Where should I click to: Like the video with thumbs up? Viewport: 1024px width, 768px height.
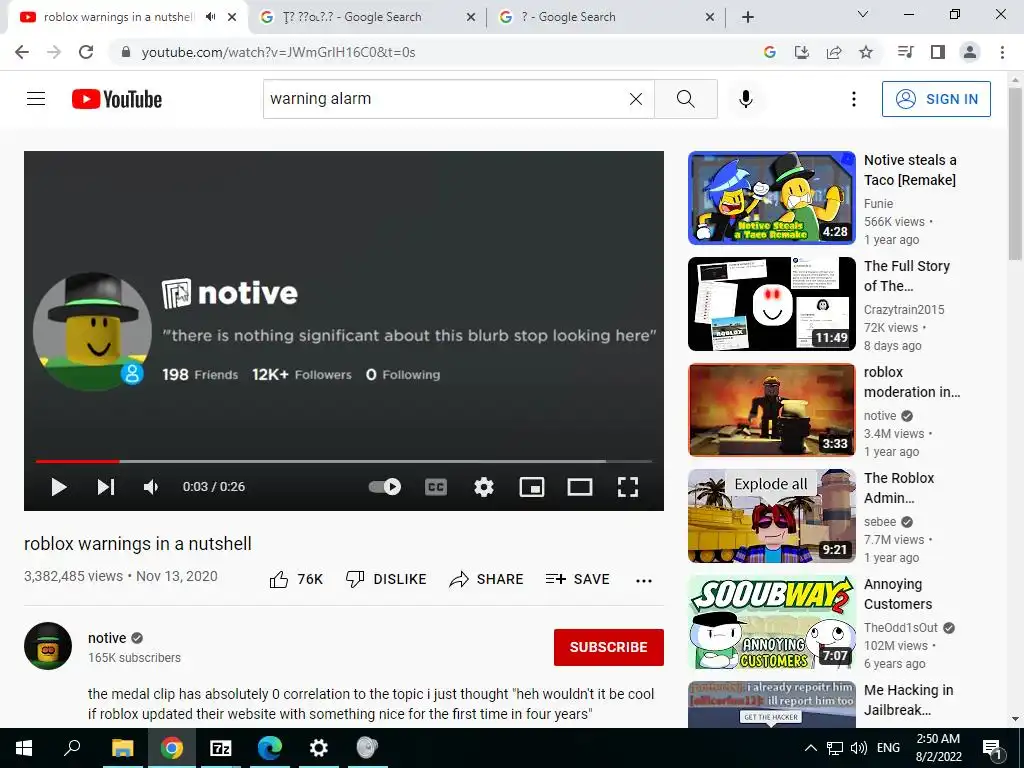(x=296, y=579)
